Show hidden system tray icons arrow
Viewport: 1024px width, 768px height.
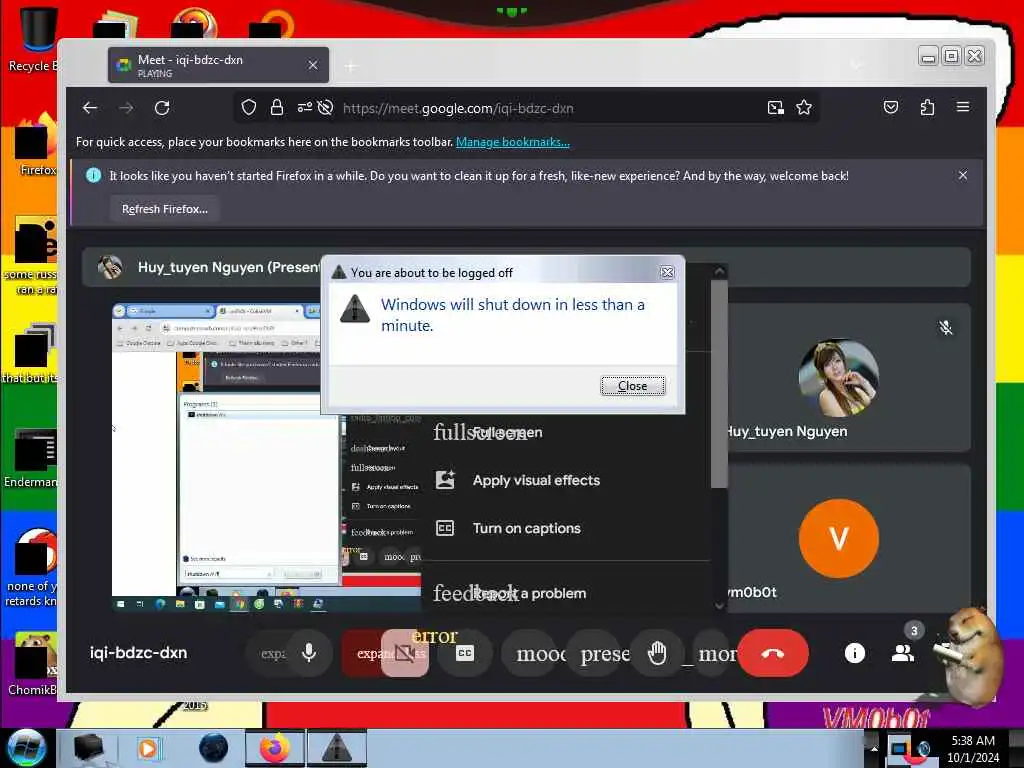click(874, 748)
